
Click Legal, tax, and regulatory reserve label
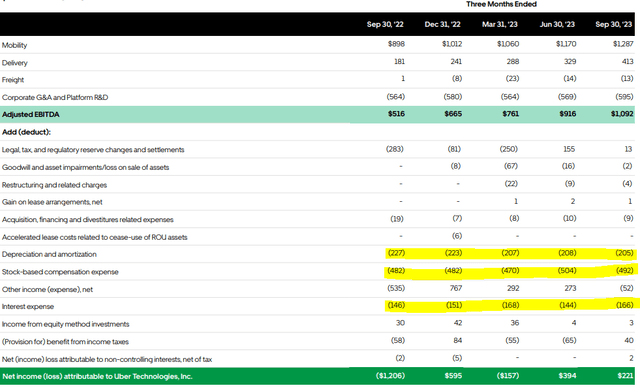(93, 150)
